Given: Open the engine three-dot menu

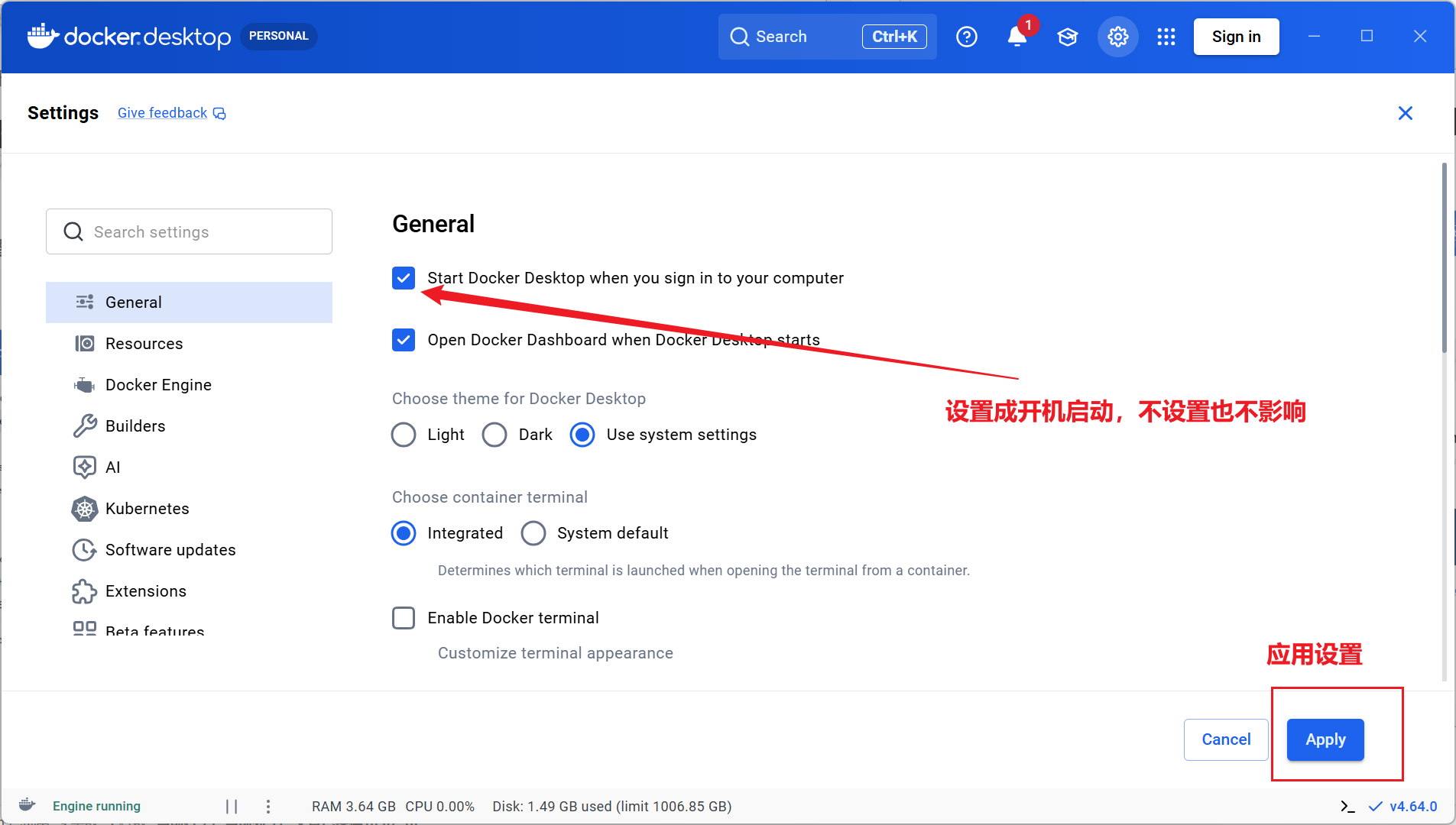Looking at the screenshot, I should pyautogui.click(x=268, y=806).
